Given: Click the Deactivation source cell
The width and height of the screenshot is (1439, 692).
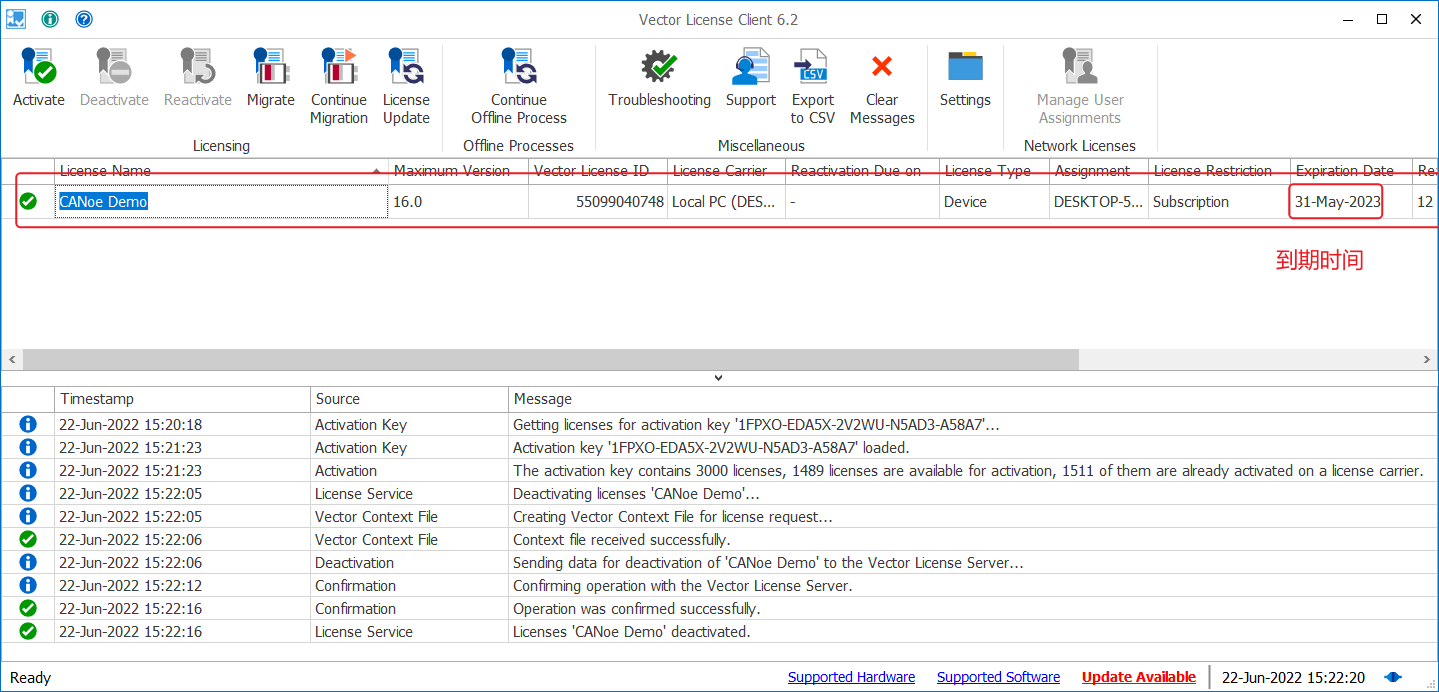Looking at the screenshot, I should click(x=409, y=562).
